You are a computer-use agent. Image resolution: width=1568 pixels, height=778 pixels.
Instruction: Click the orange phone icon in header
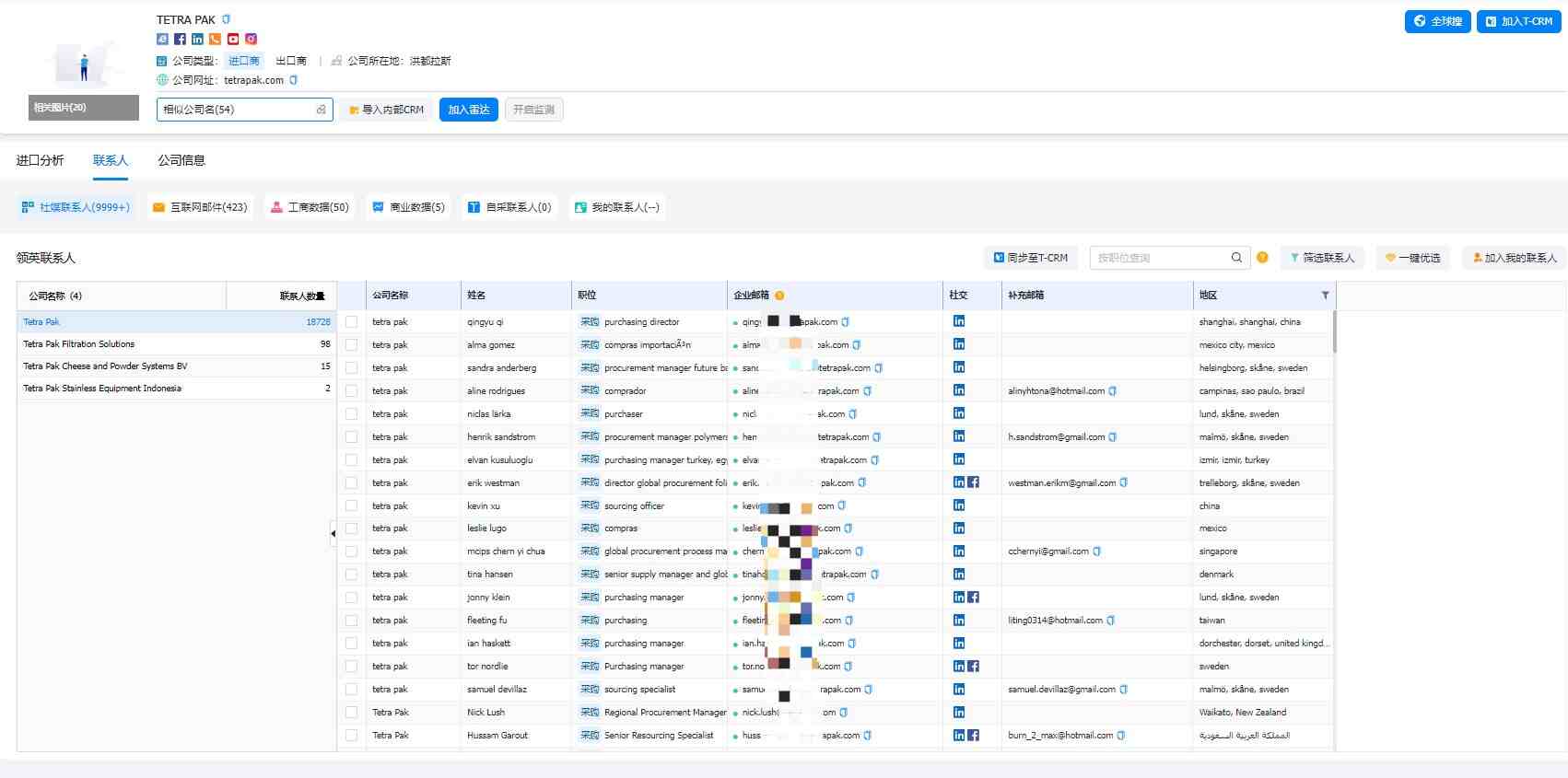[215, 39]
